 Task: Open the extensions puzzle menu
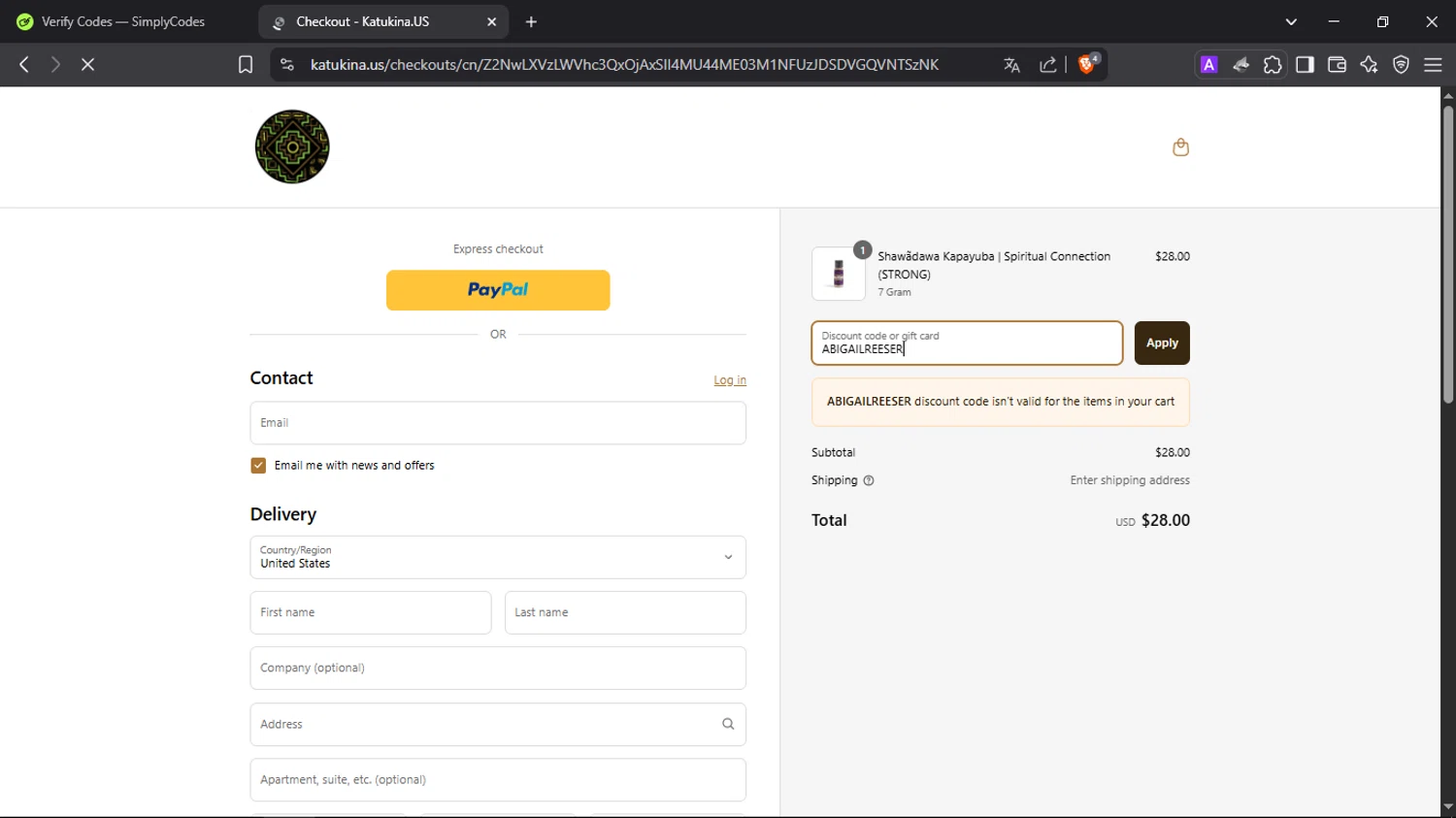click(x=1273, y=65)
